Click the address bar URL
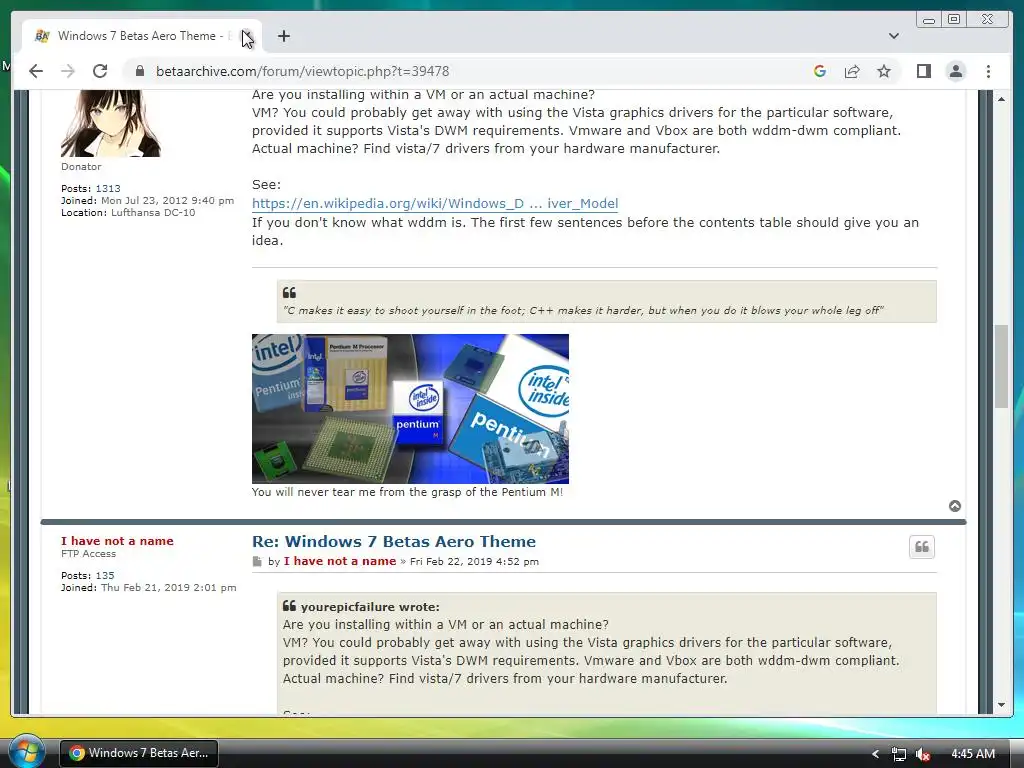The image size is (1024, 768). 302,71
